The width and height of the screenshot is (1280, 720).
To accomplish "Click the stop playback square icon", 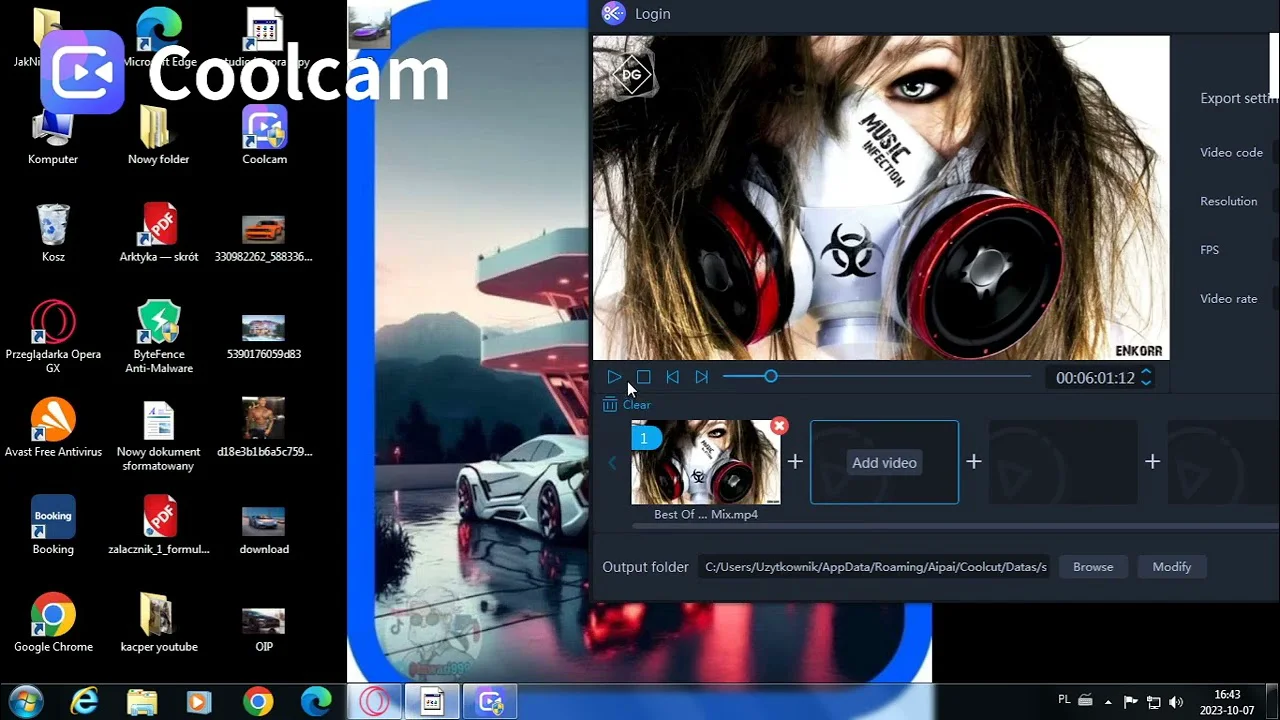I will click(x=643, y=377).
